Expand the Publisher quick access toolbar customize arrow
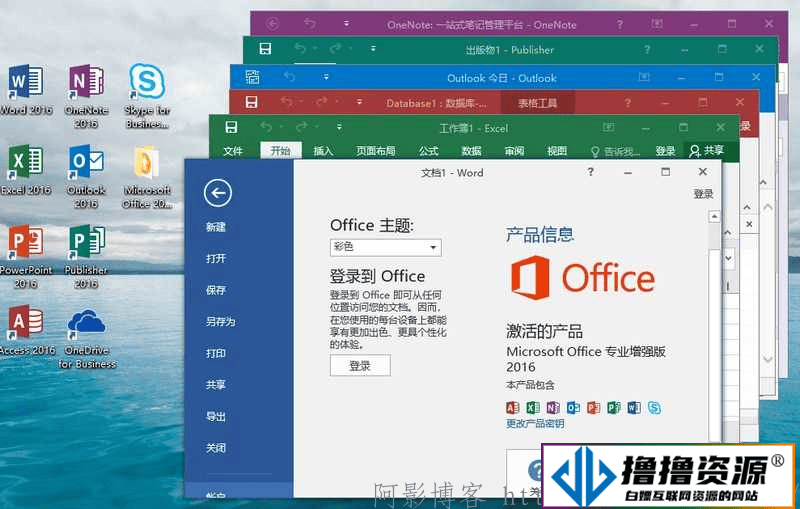 point(373,49)
